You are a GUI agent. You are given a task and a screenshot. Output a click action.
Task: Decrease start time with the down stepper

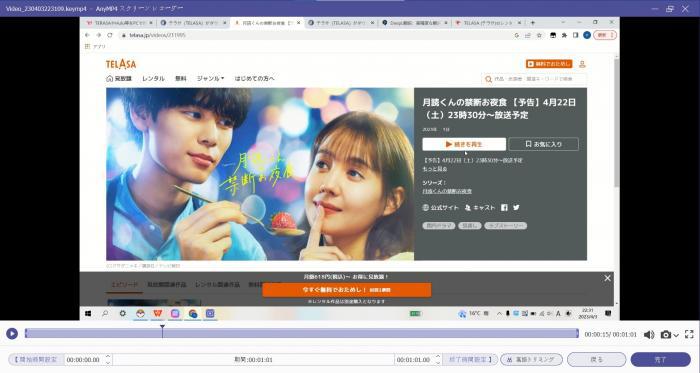point(108,362)
